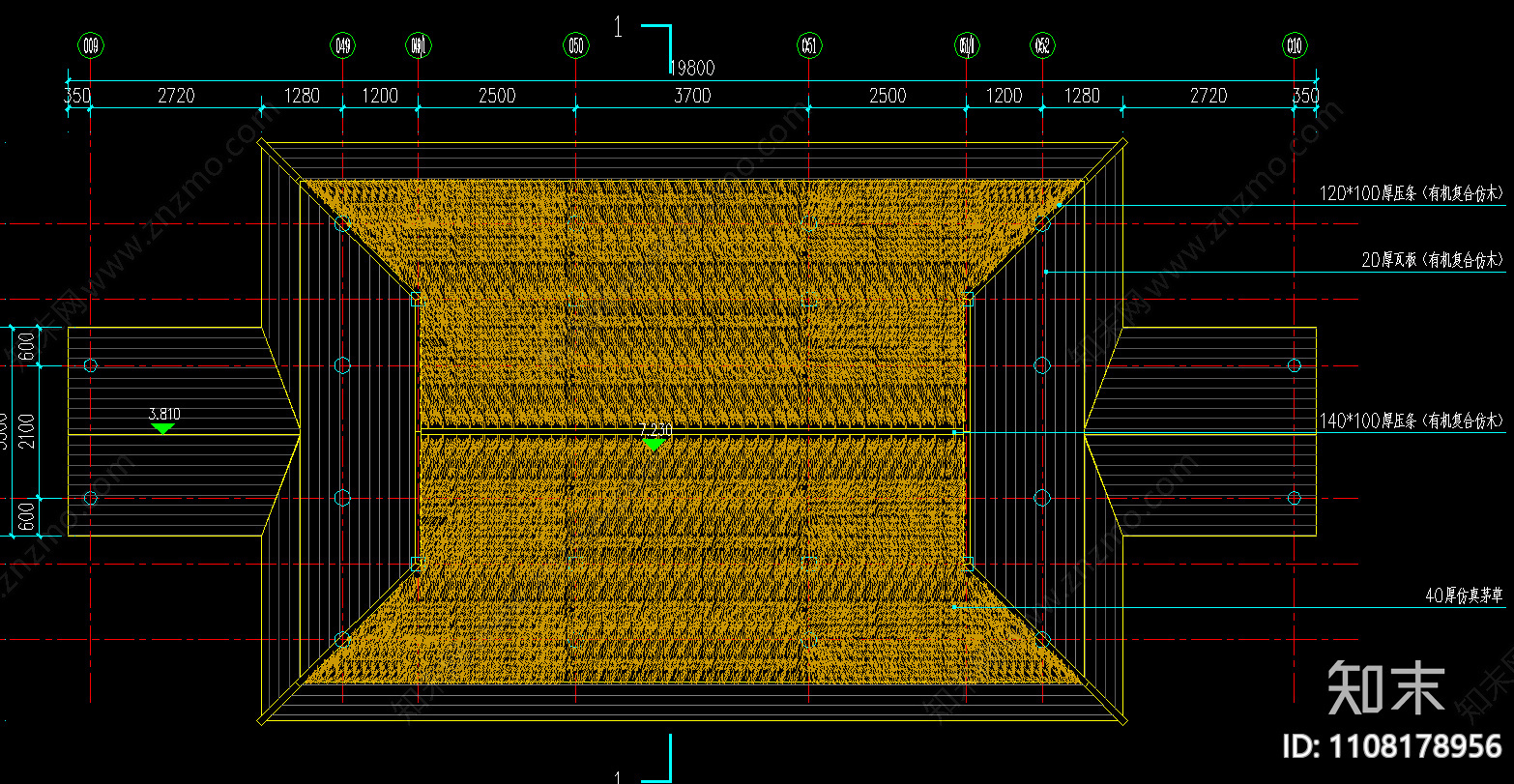The image size is (1514, 784).
Task: Click the 600 dimension above 2100
Action: (x=26, y=346)
